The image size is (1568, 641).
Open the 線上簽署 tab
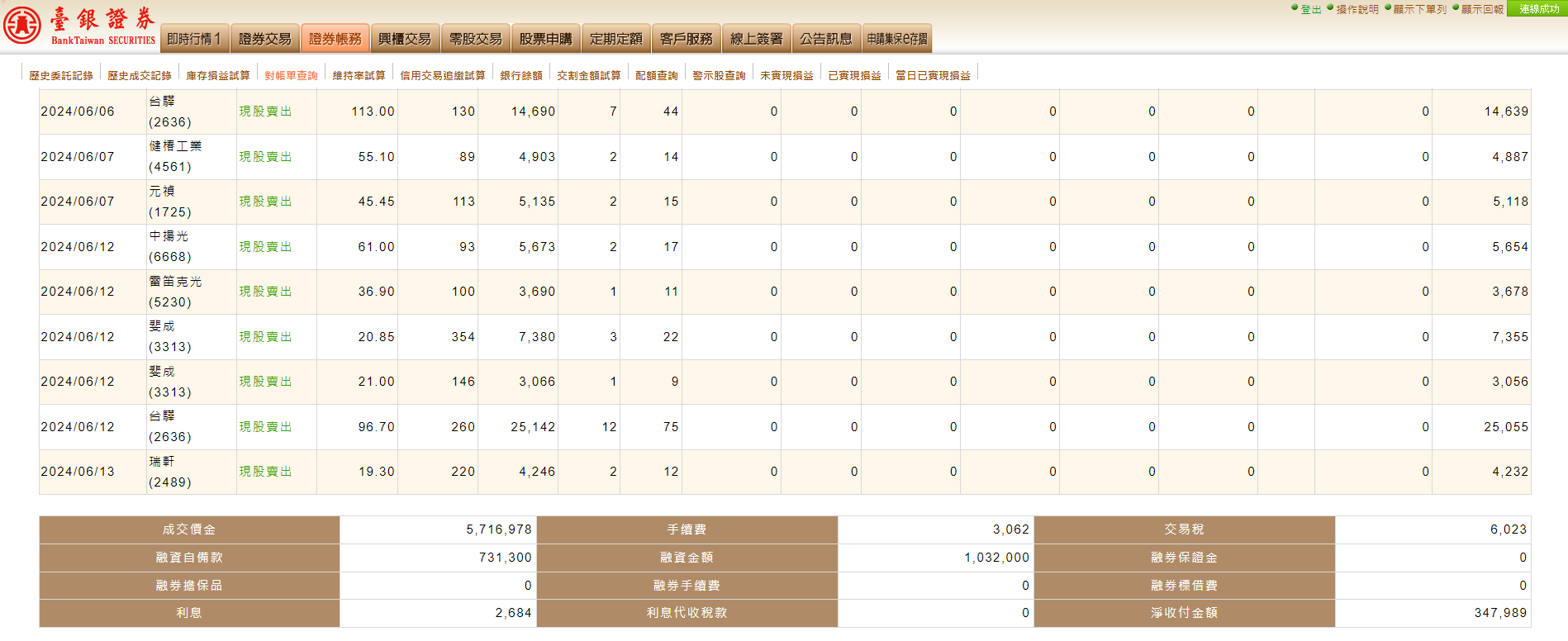[757, 39]
